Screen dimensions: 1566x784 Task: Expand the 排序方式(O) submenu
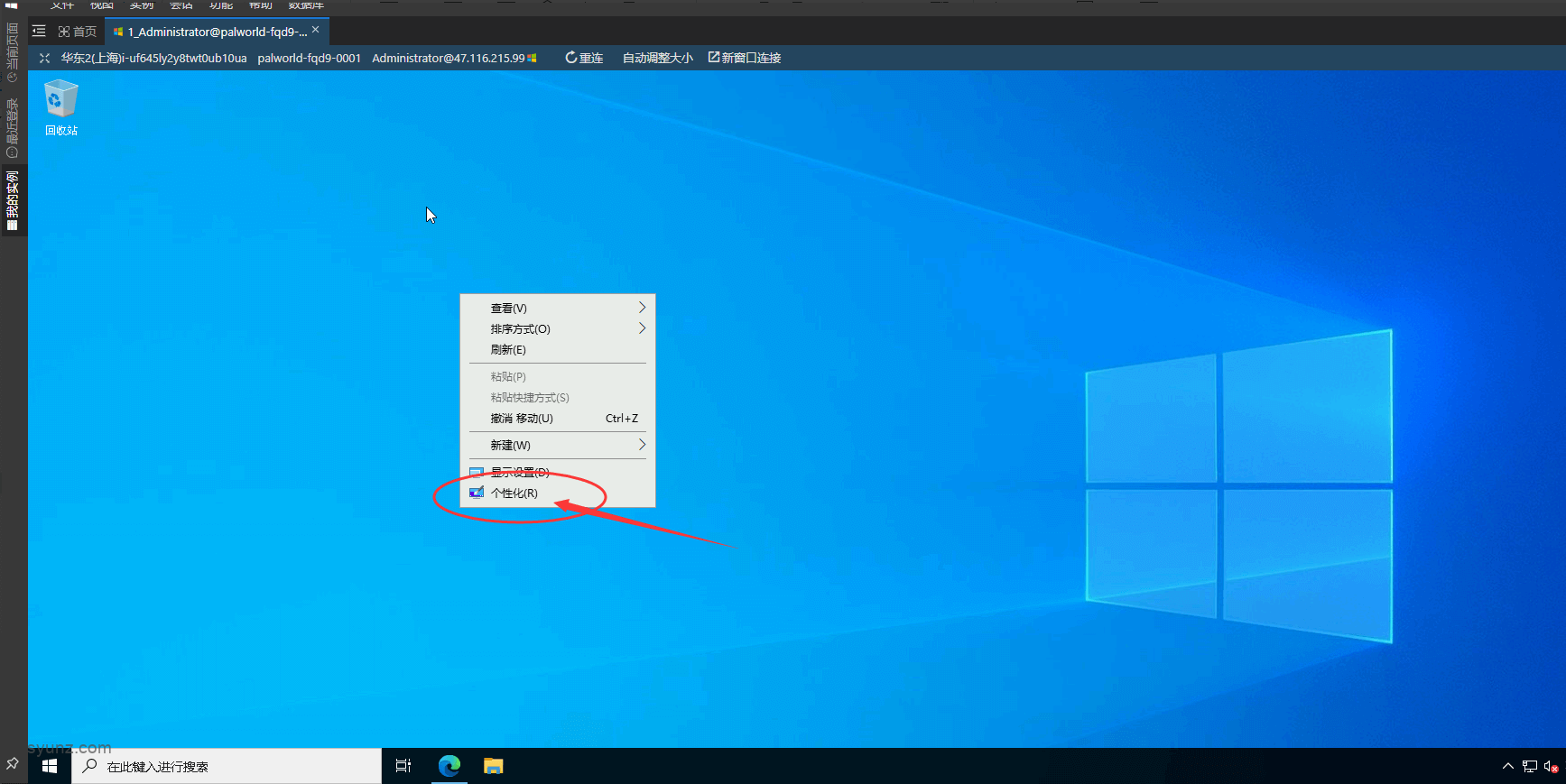(x=558, y=328)
